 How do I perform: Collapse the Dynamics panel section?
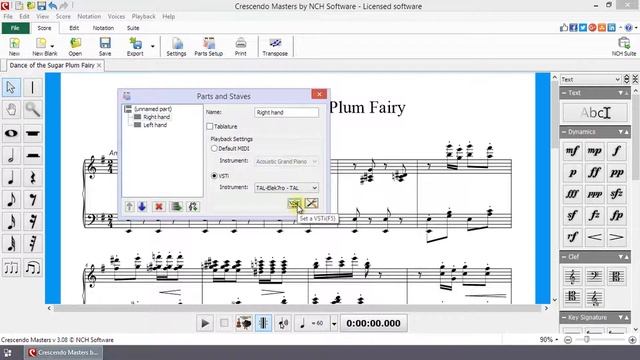point(564,132)
